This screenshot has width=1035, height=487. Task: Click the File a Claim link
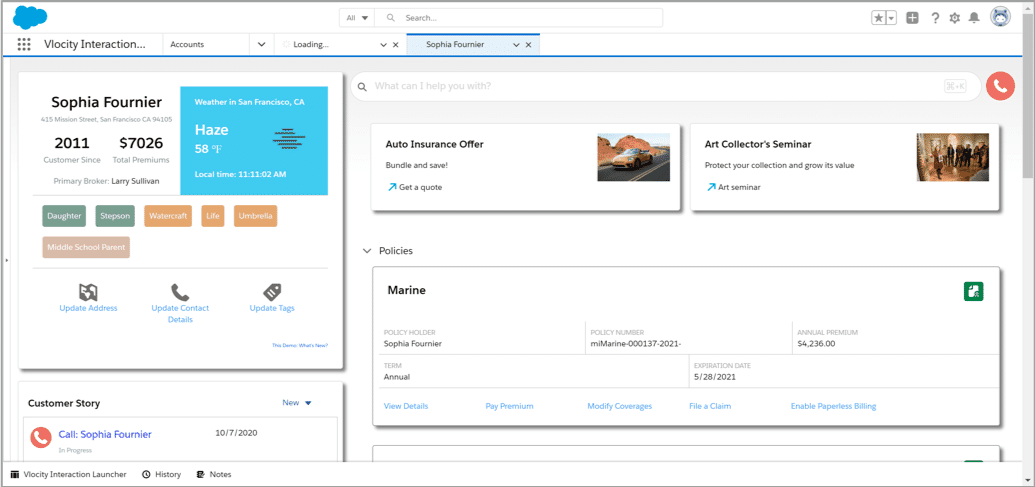(x=710, y=406)
